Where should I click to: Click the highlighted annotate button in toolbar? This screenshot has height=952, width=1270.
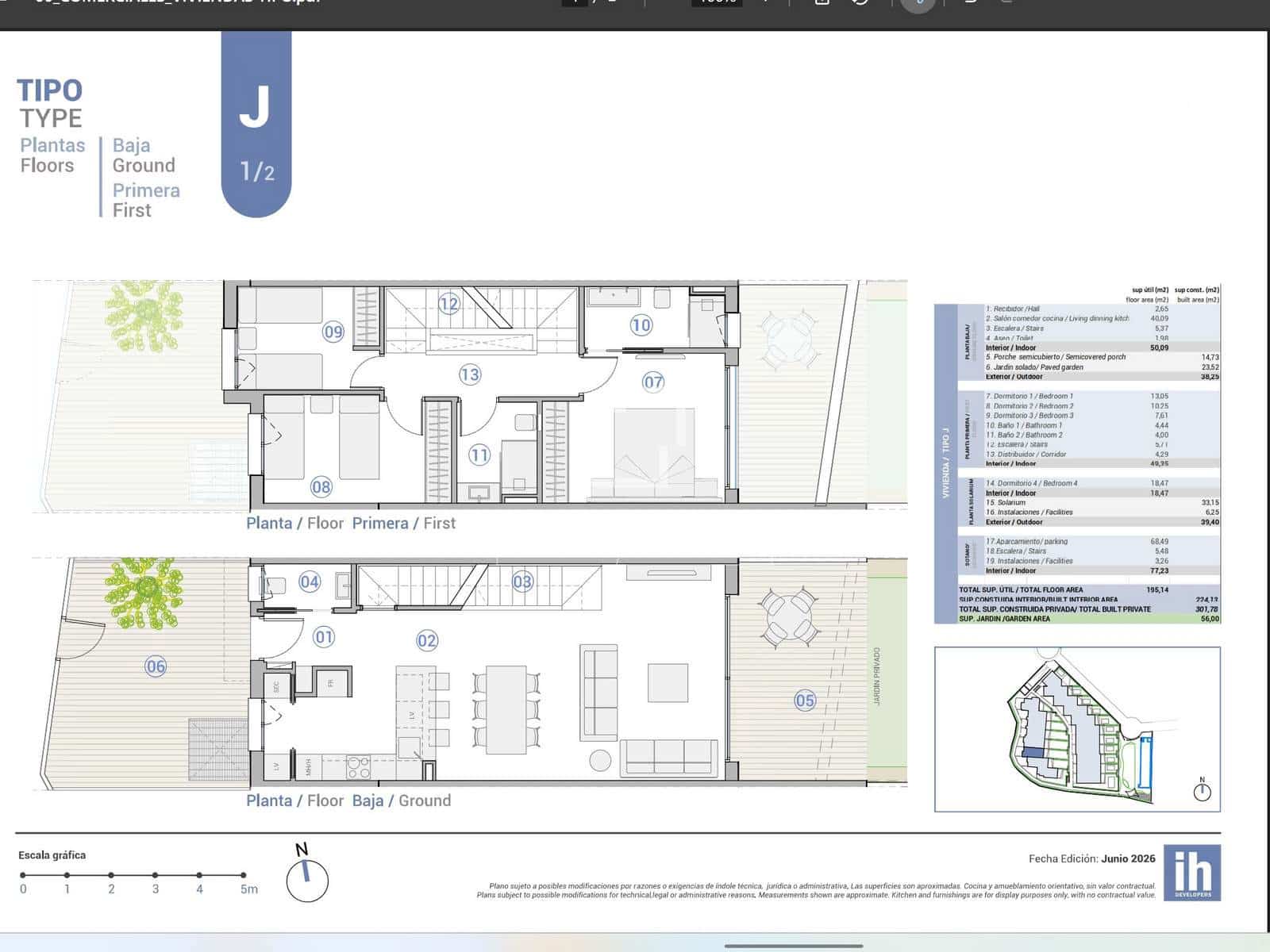click(918, 3)
